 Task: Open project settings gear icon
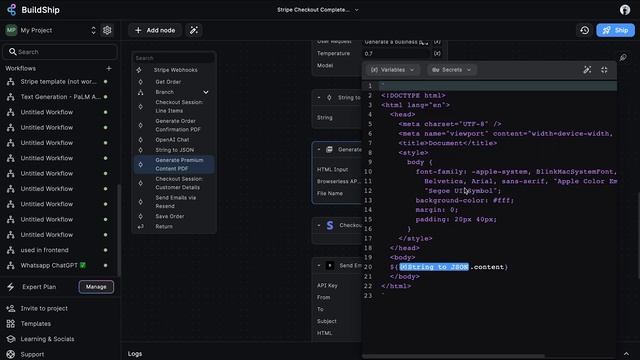(x=107, y=30)
